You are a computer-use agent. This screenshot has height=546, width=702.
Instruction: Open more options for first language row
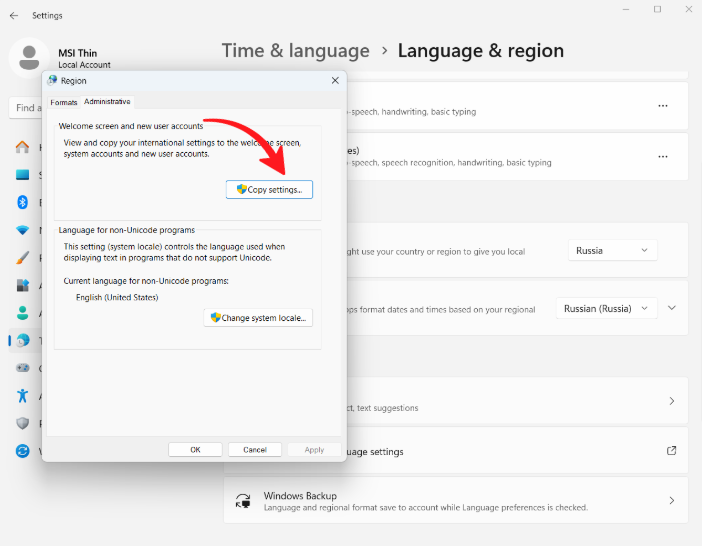click(663, 106)
